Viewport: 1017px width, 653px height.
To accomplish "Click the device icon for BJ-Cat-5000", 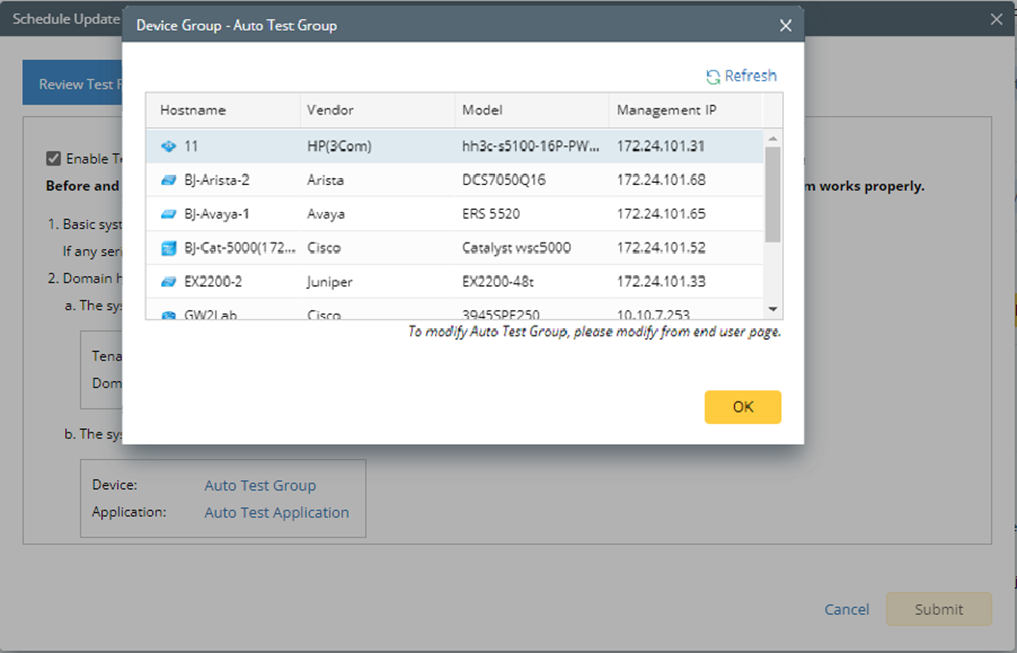I will 168,248.
